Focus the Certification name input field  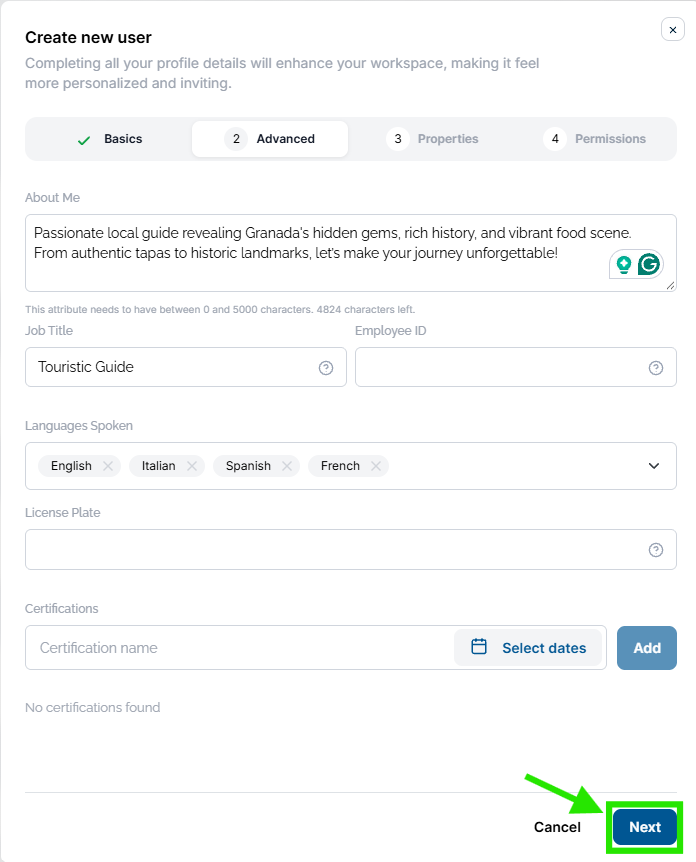(240, 648)
